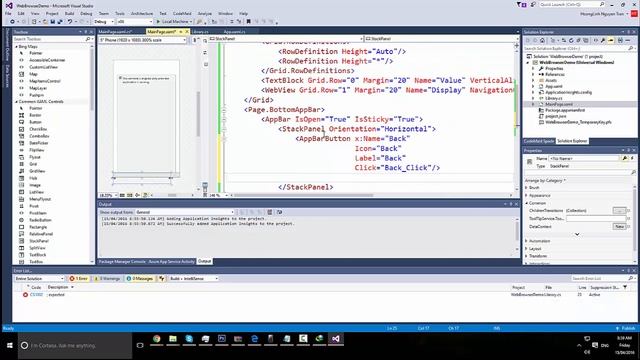The image size is (640, 360).
Task: Click the word wrap icon in Output toolbar
Action: point(280,212)
